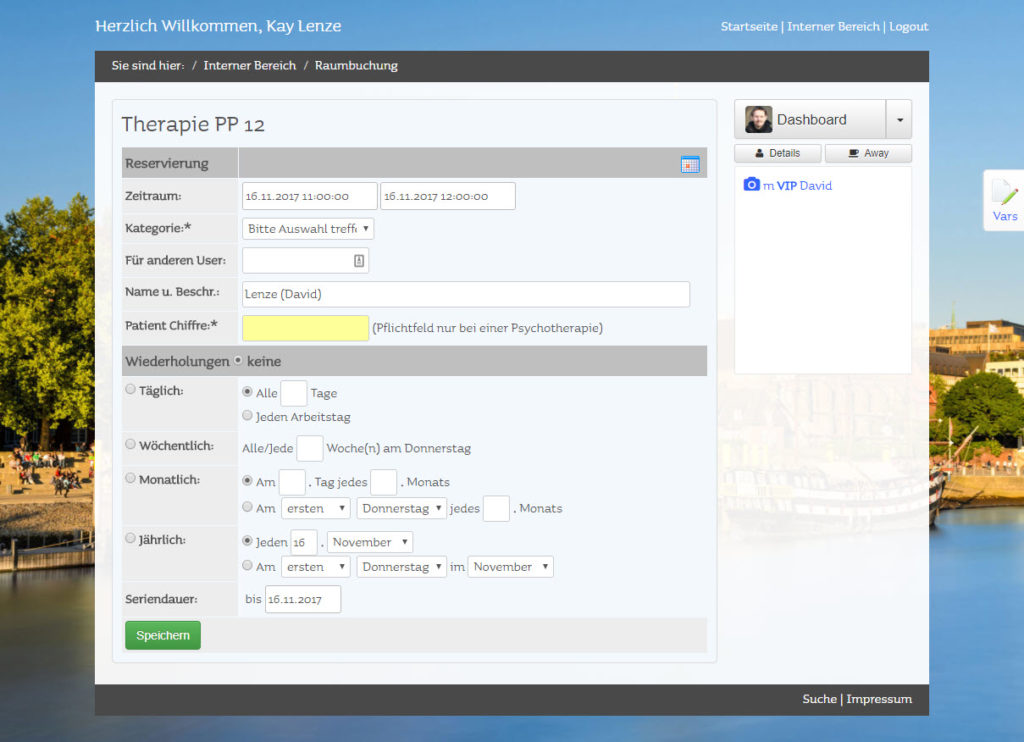Open the Kategorie selection dropdown
This screenshot has height=742, width=1024.
(308, 229)
